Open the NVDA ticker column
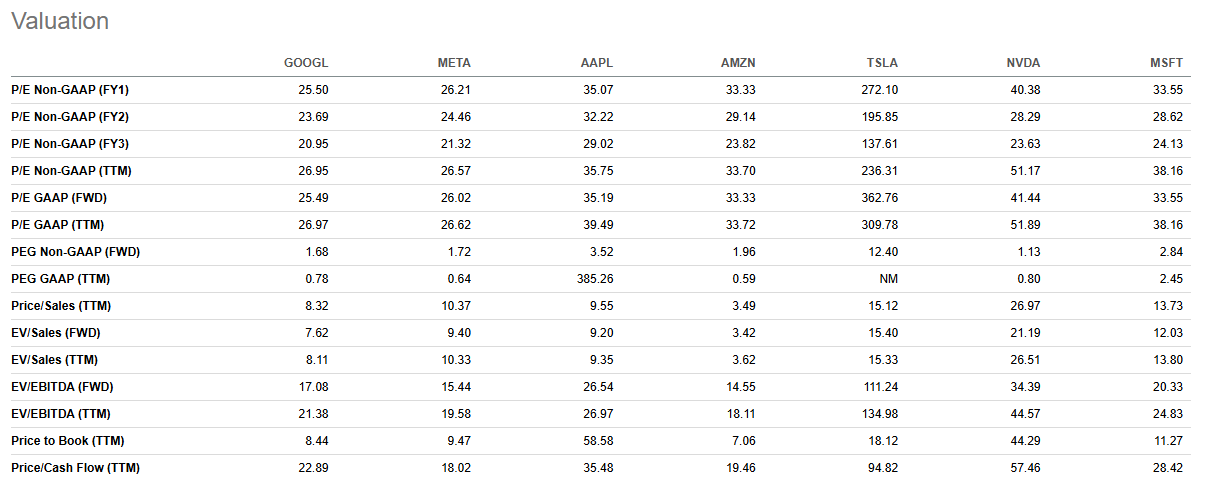1211x491 pixels. [1023, 63]
